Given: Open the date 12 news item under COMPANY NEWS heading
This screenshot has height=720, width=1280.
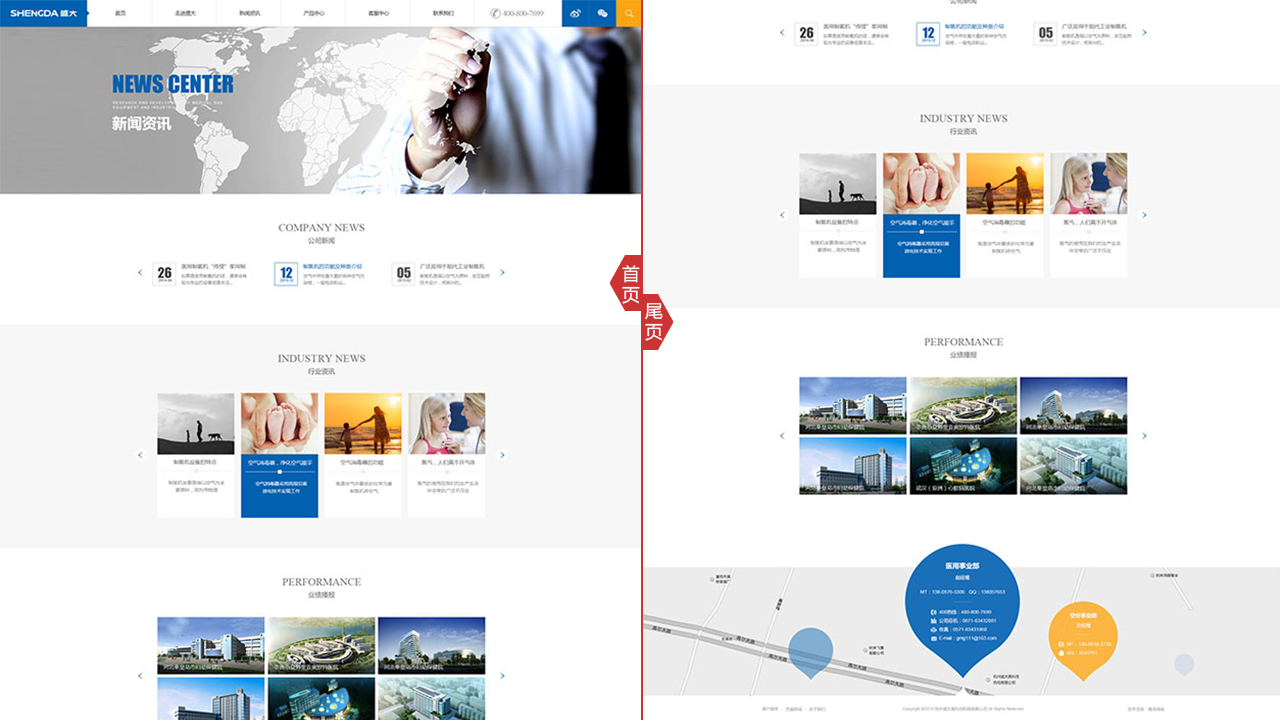Looking at the screenshot, I should coord(320,273).
